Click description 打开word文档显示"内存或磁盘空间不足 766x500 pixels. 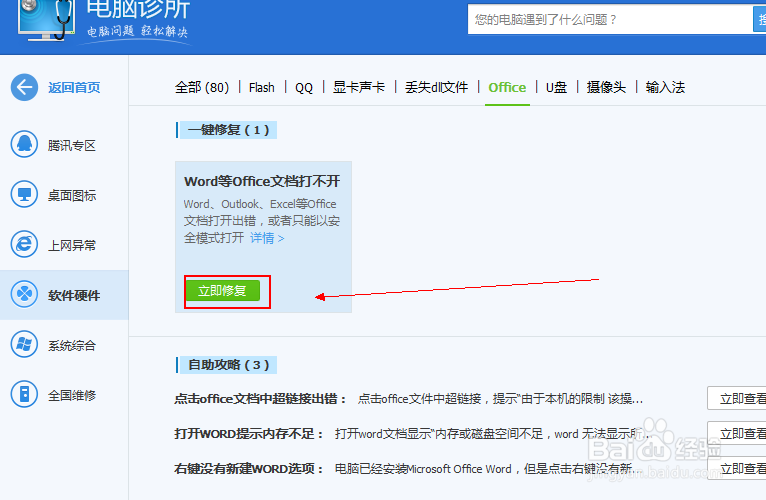pyautogui.click(x=493, y=434)
